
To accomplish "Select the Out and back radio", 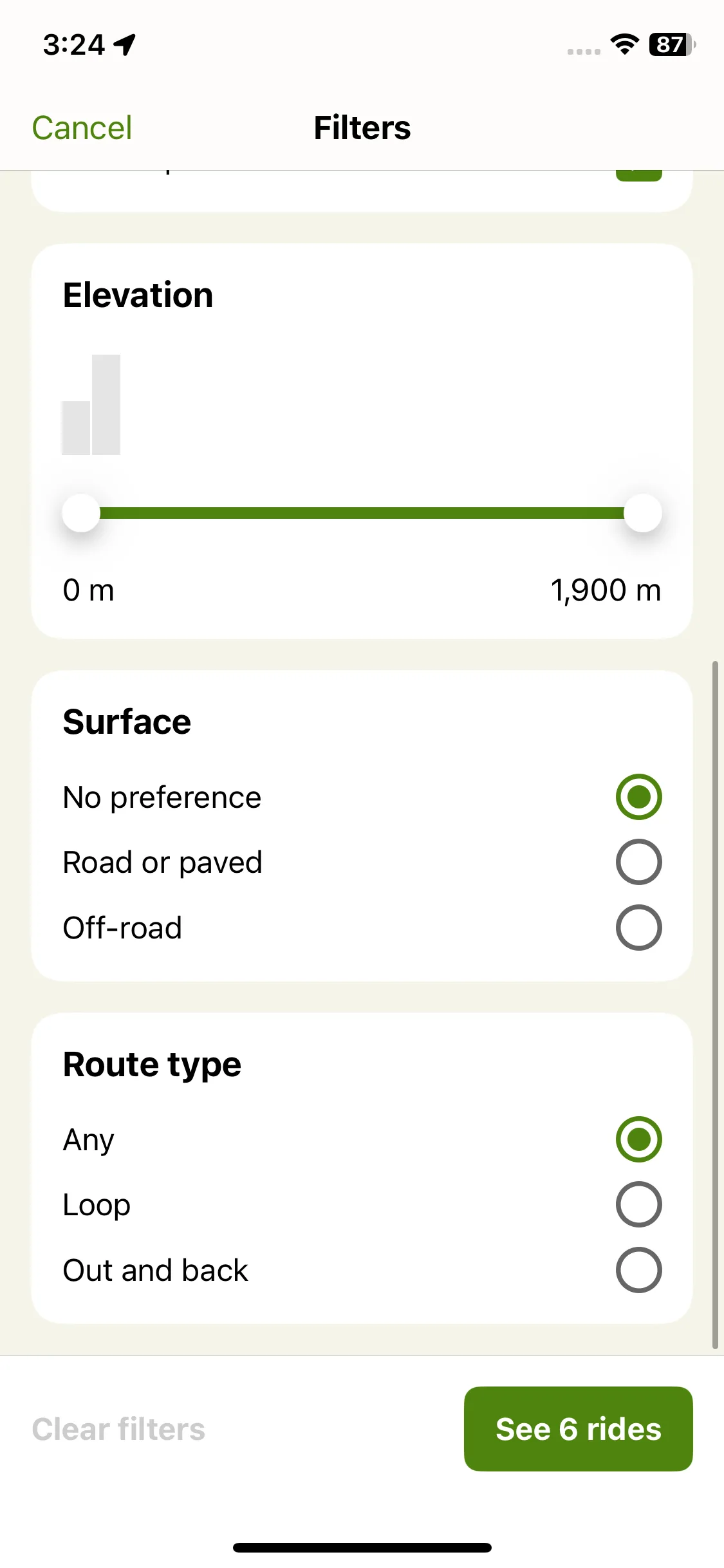I will pos(638,1270).
